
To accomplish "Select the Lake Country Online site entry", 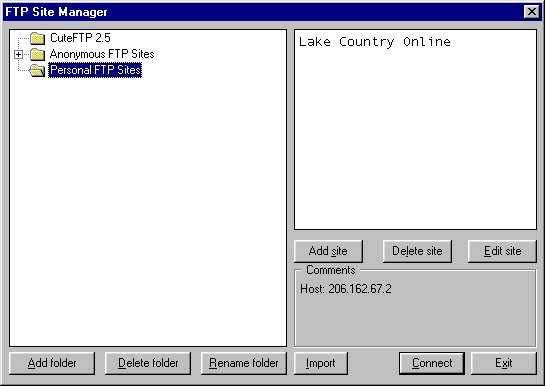I will tap(374, 42).
